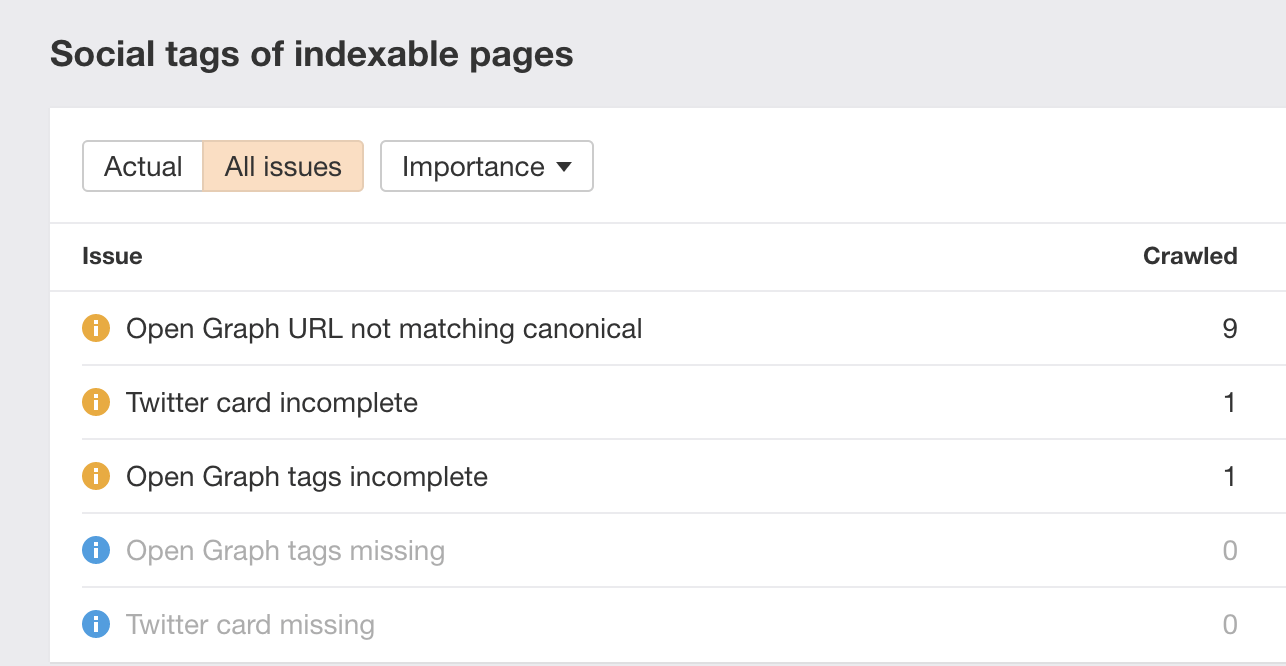Switch to the Actual issues toggle
Image resolution: width=1286 pixels, height=666 pixels.
[143, 166]
